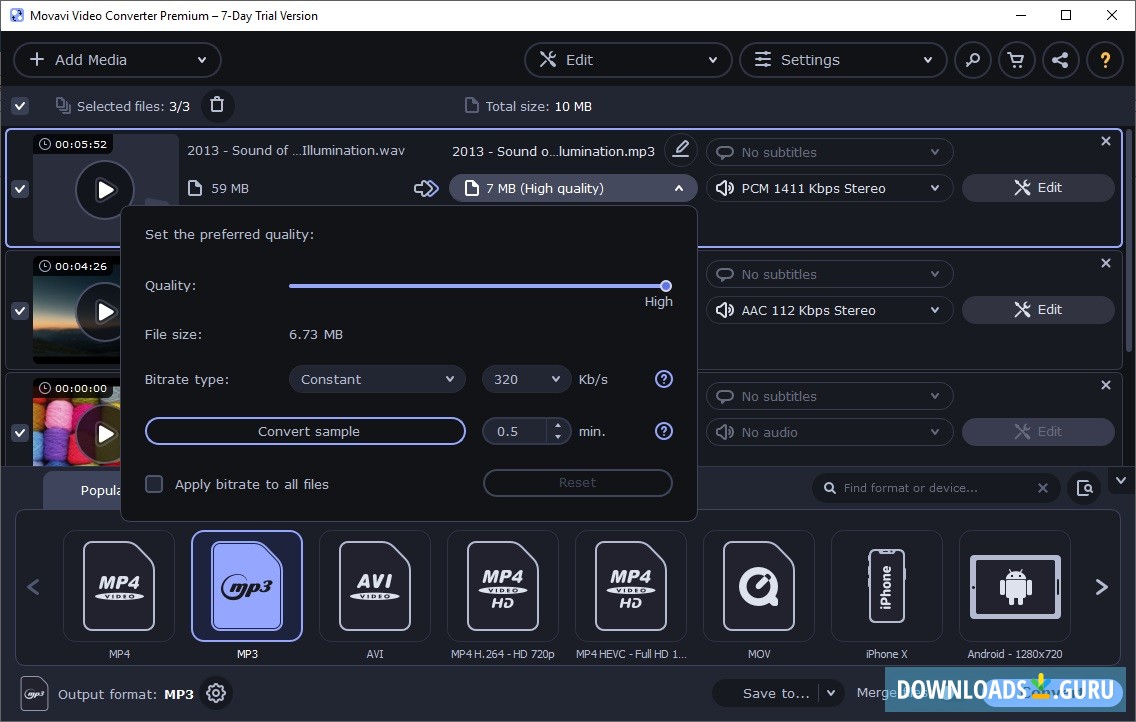Choose MP4 HEVC Full HD preset
Image resolution: width=1136 pixels, height=722 pixels.
click(x=630, y=586)
